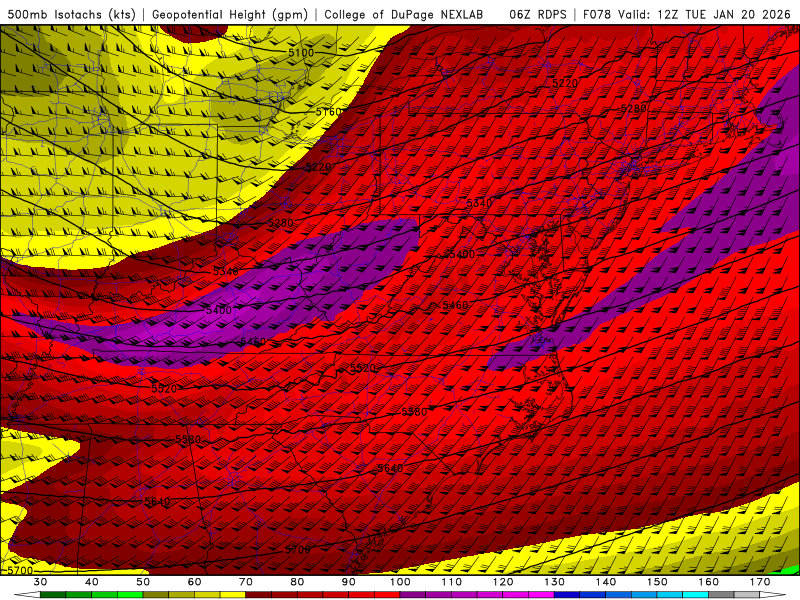Viewport: 800px width, 600px height.
Task: Select the 30 label on the color scale
Action: tap(40, 582)
